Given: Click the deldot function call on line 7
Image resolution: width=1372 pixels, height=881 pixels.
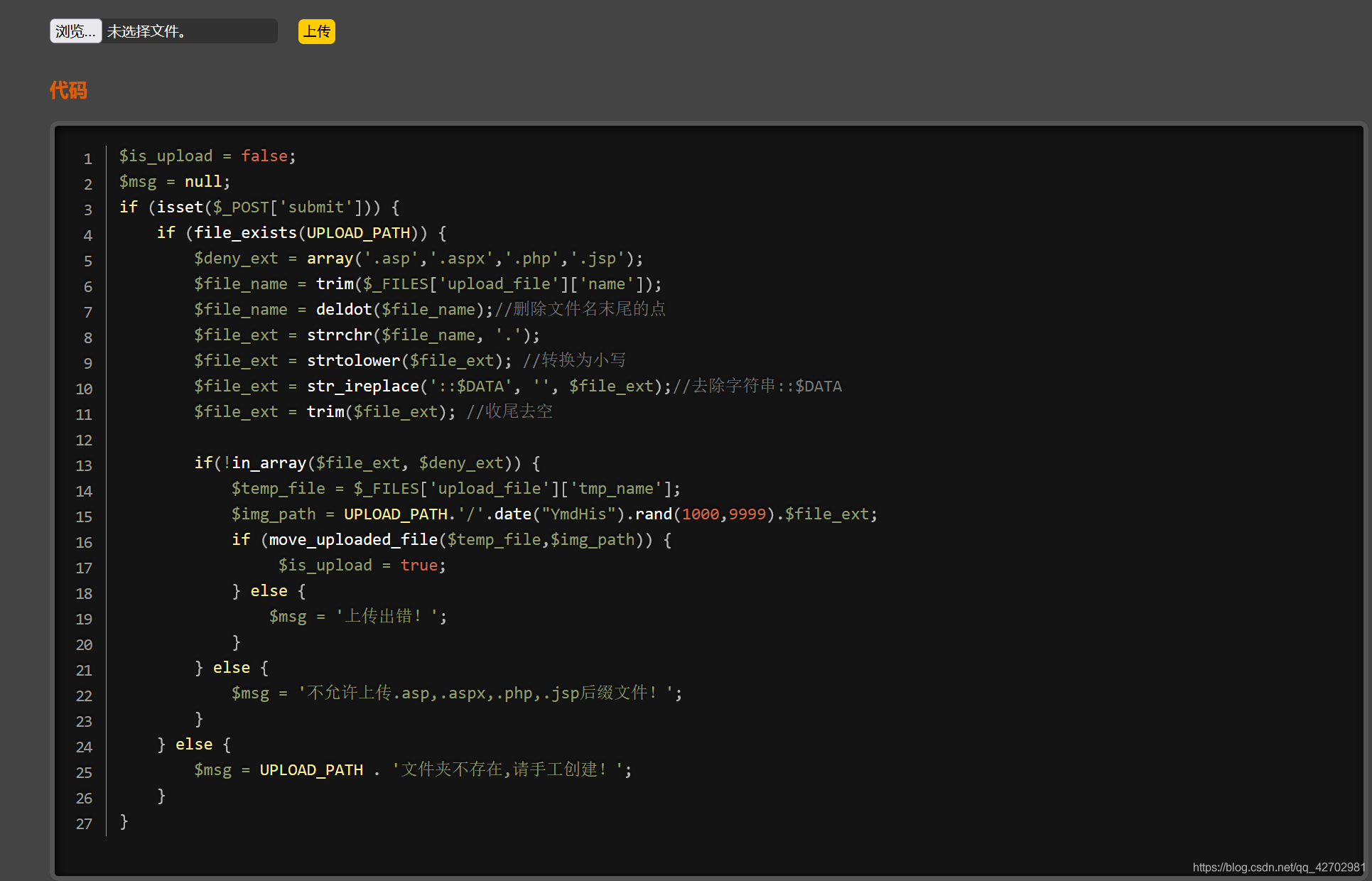Looking at the screenshot, I should [x=344, y=309].
